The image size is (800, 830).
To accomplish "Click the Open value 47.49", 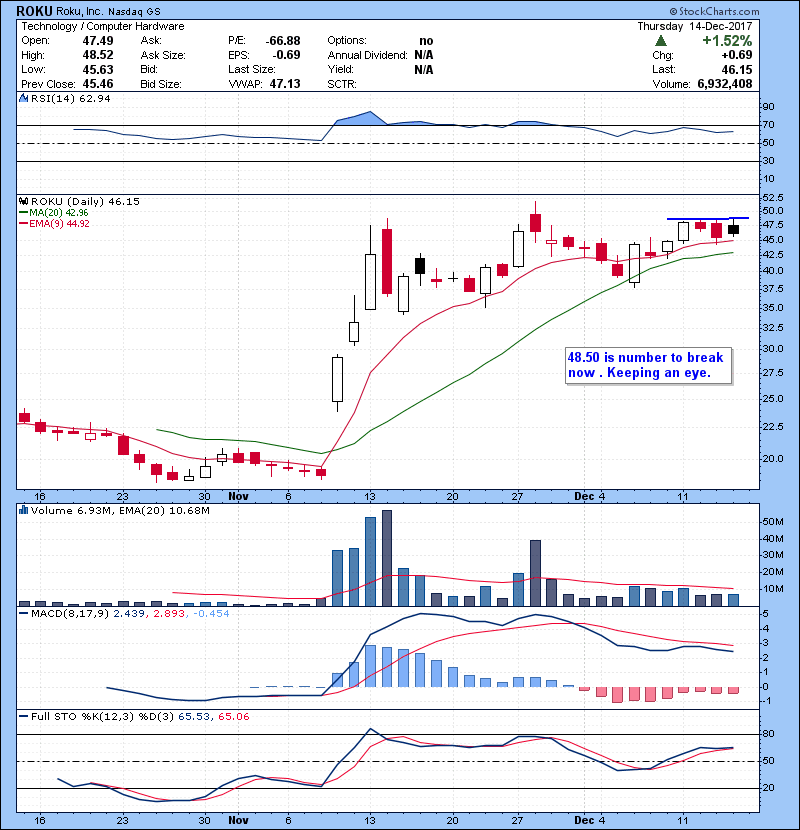I will click(x=98, y=41).
